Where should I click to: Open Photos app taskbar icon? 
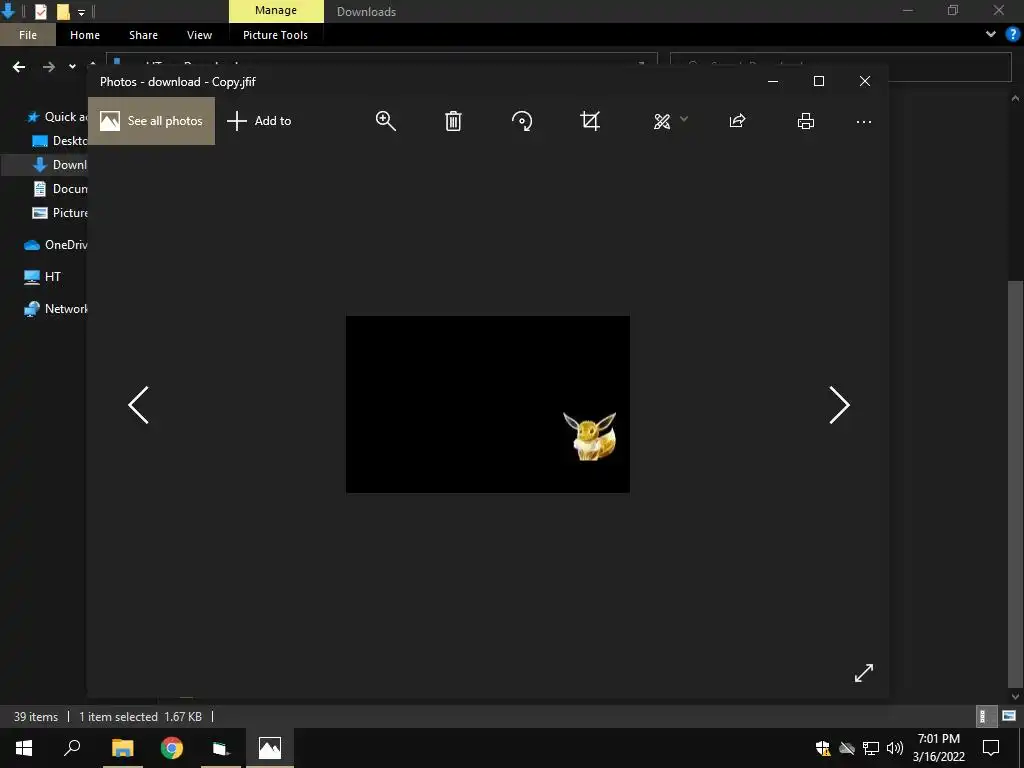click(x=270, y=748)
